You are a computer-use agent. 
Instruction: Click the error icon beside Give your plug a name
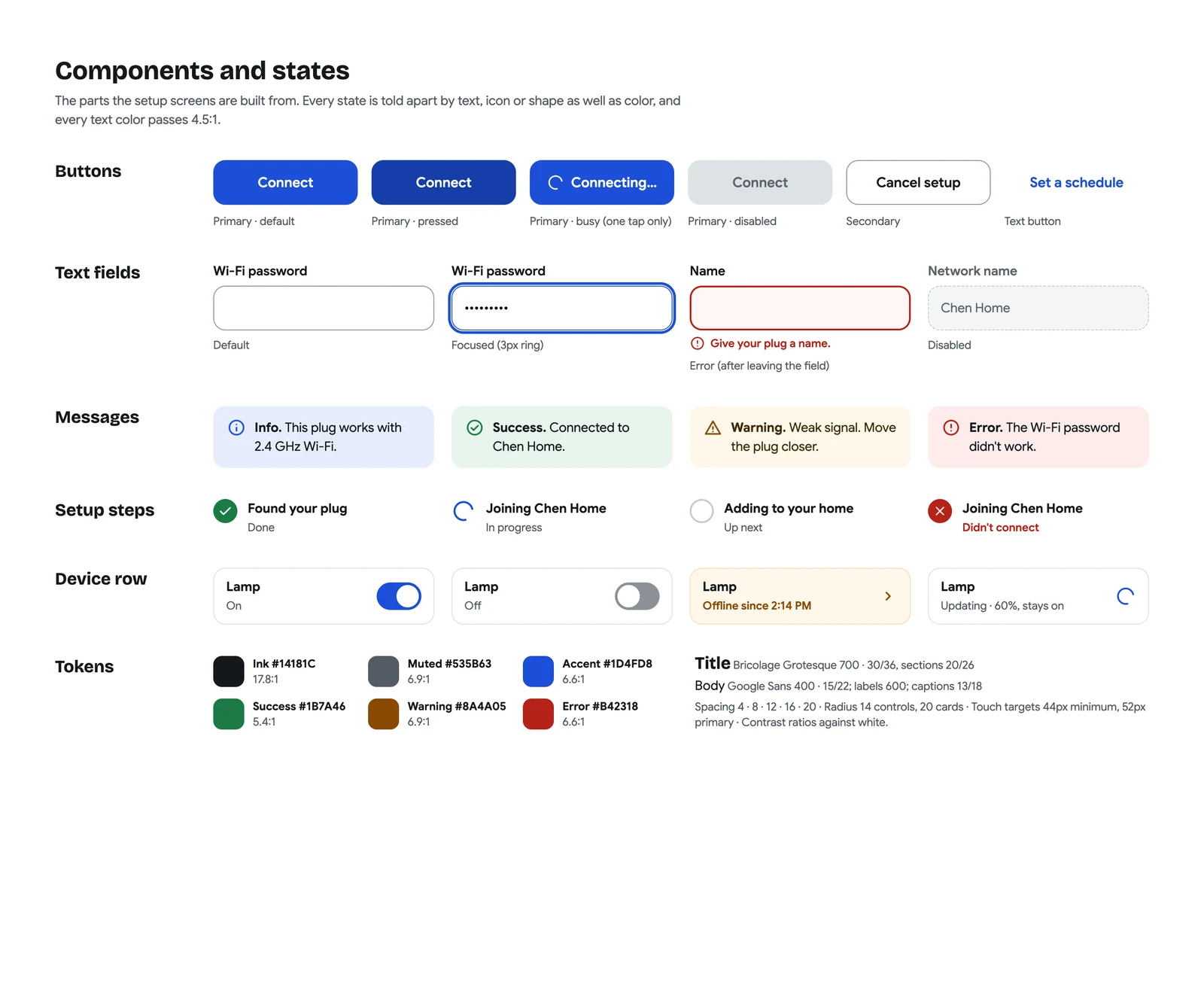(698, 343)
